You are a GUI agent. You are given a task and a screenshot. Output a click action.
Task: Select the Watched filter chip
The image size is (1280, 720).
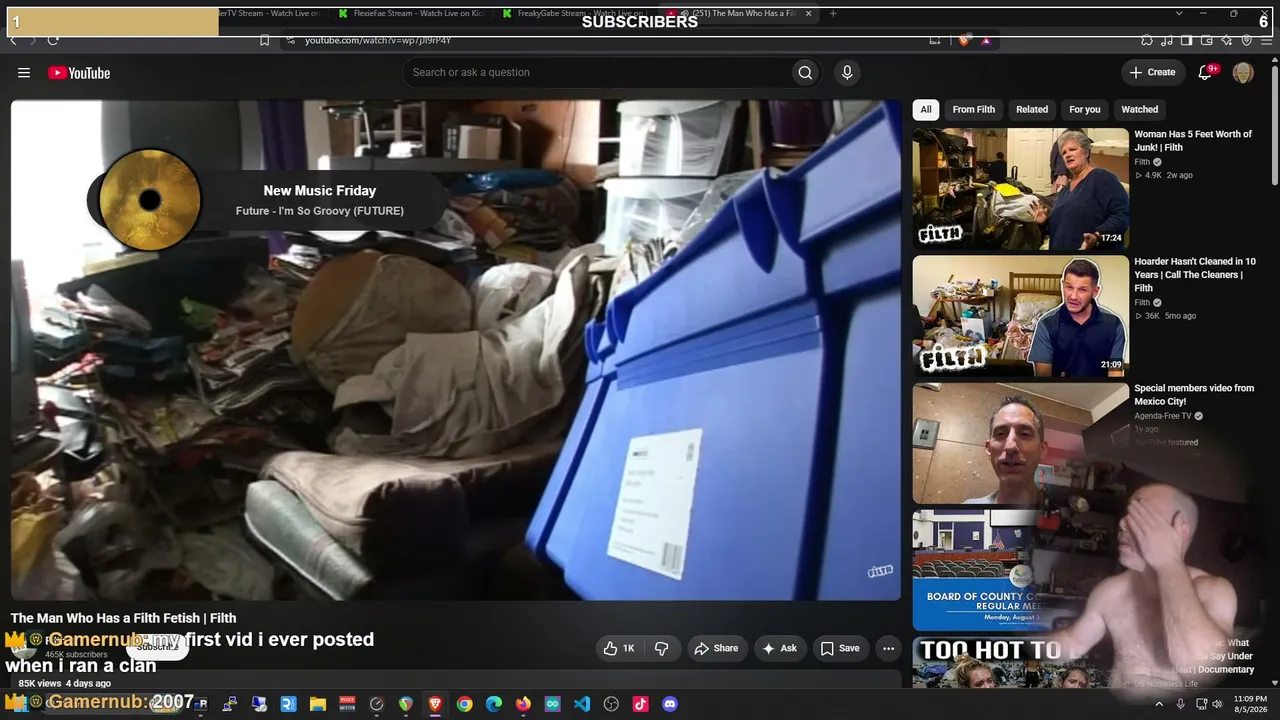(1140, 109)
